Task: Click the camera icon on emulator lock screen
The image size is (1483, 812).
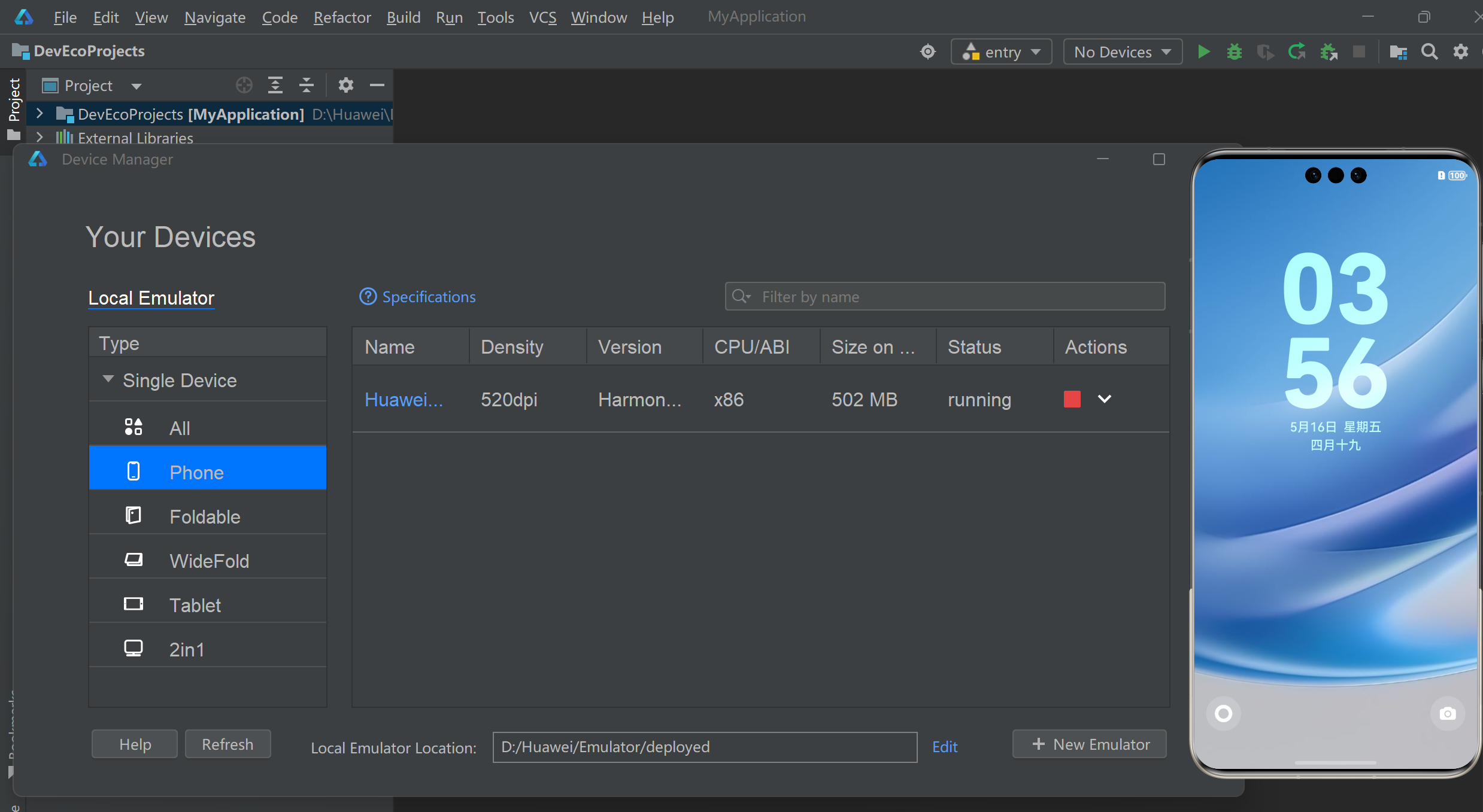Action: tap(1448, 713)
